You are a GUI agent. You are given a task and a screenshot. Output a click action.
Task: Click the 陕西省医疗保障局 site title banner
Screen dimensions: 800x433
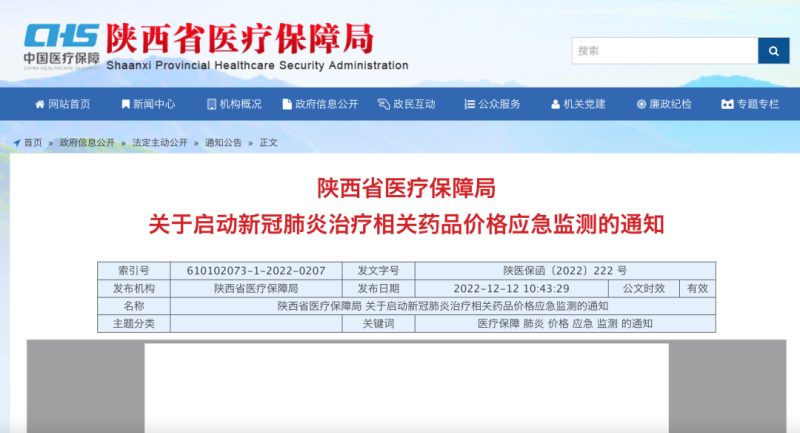click(240, 38)
